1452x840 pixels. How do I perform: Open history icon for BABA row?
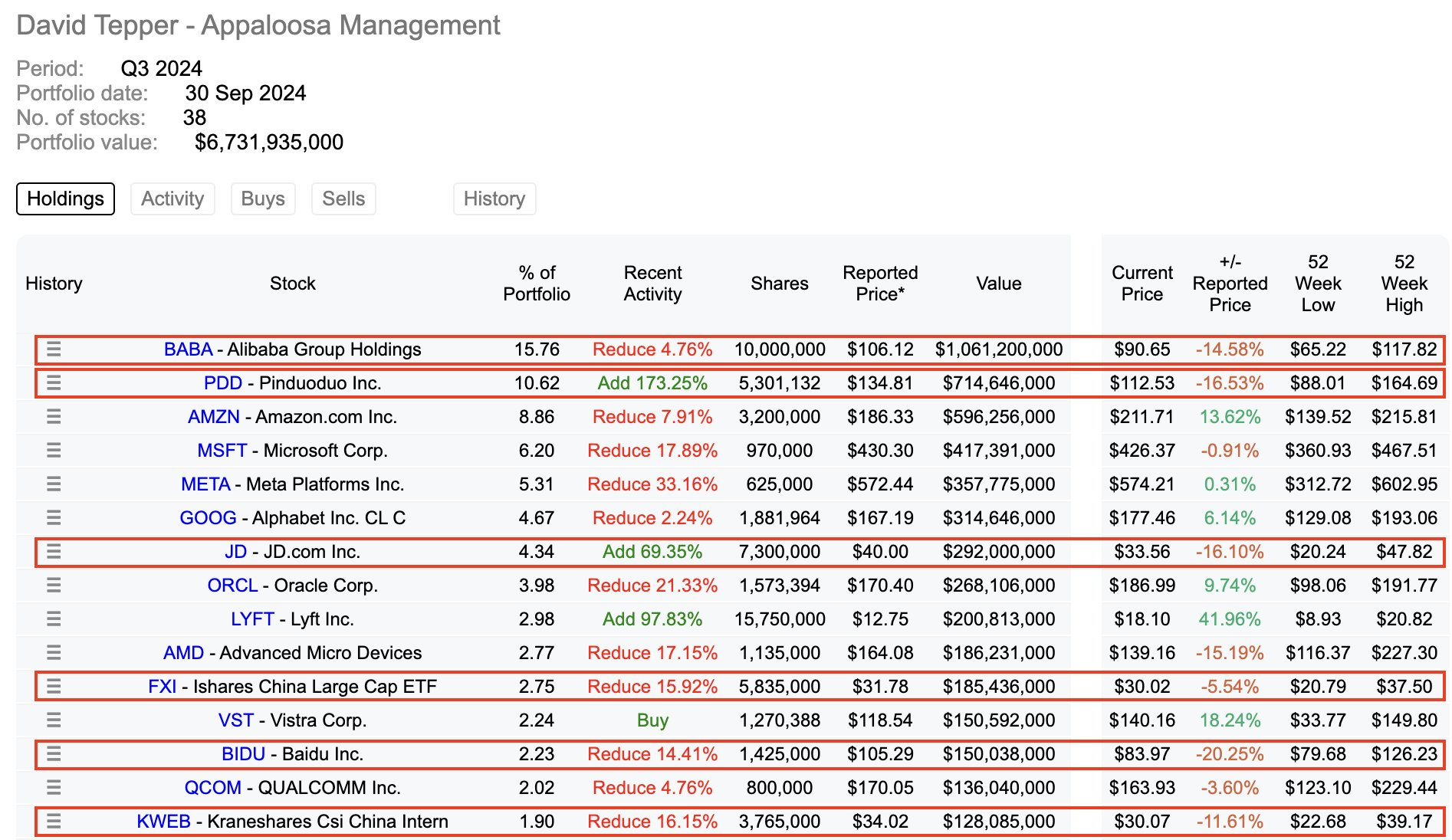[x=54, y=349]
